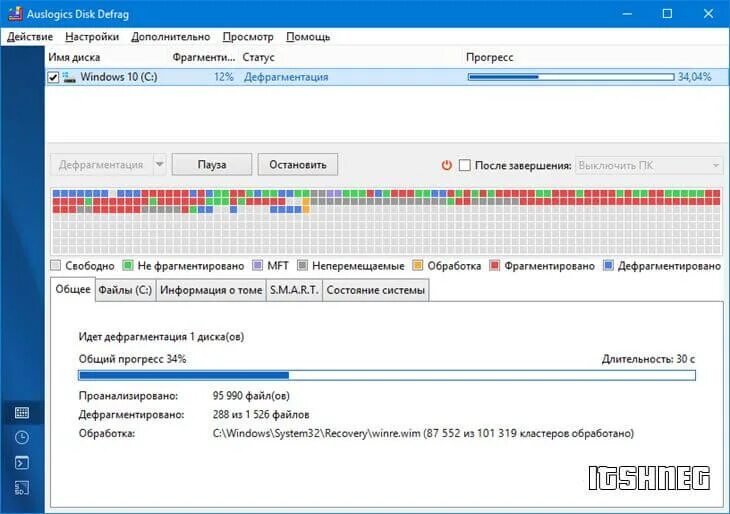
Task: Click the Свободно legend color swatch
Action: point(55,265)
